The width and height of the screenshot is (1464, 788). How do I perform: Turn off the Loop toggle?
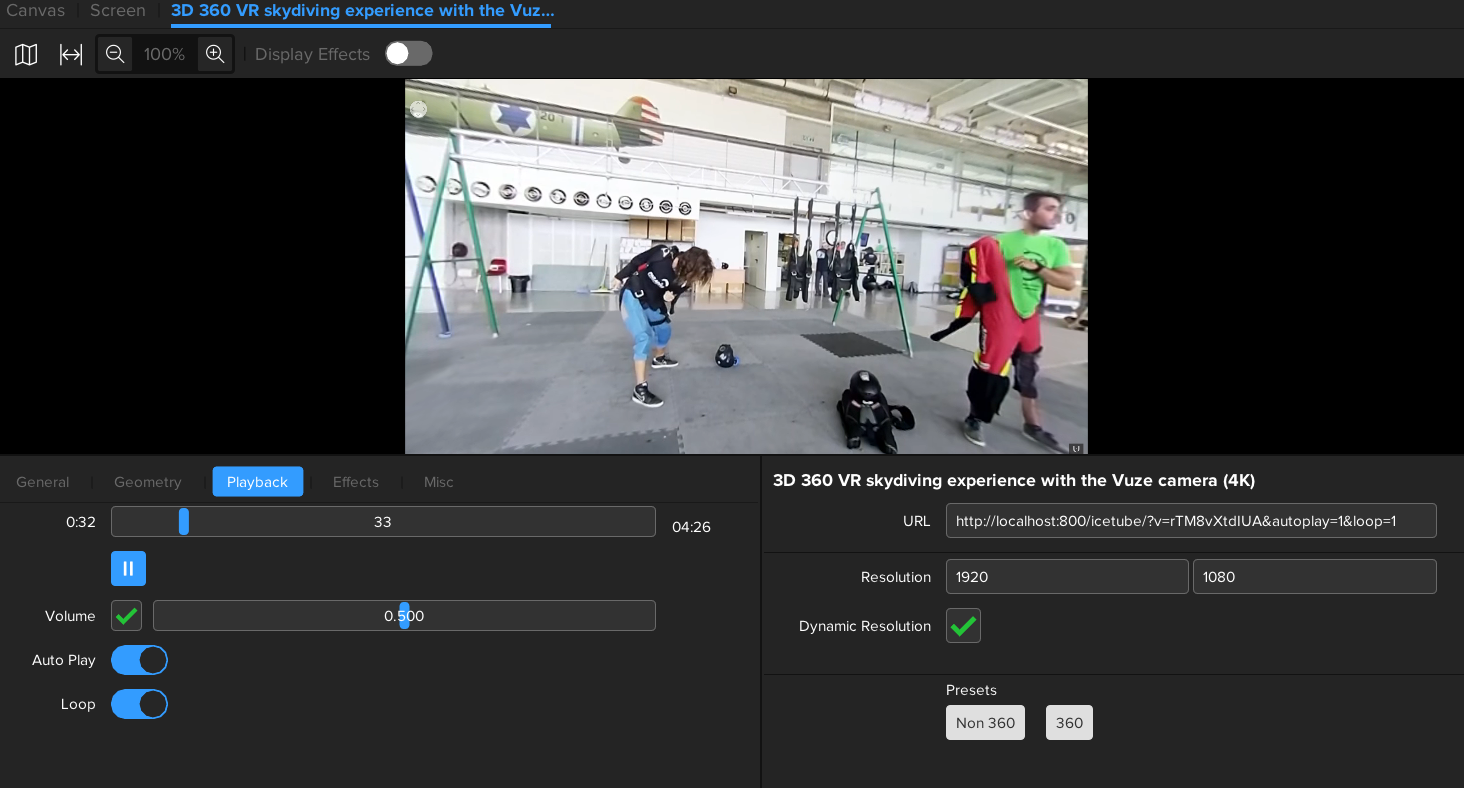(x=139, y=704)
